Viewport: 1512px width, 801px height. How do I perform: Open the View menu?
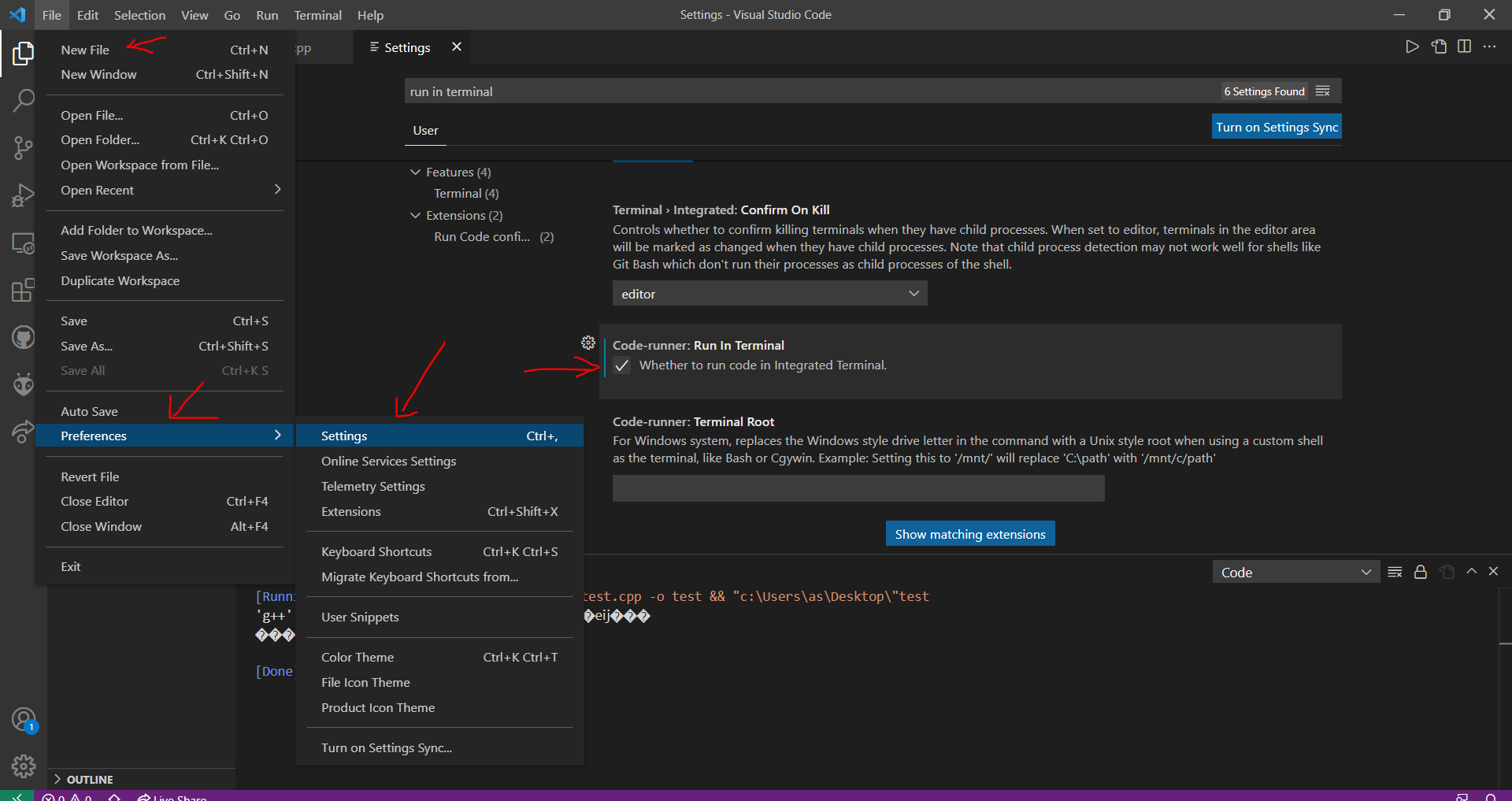(195, 15)
